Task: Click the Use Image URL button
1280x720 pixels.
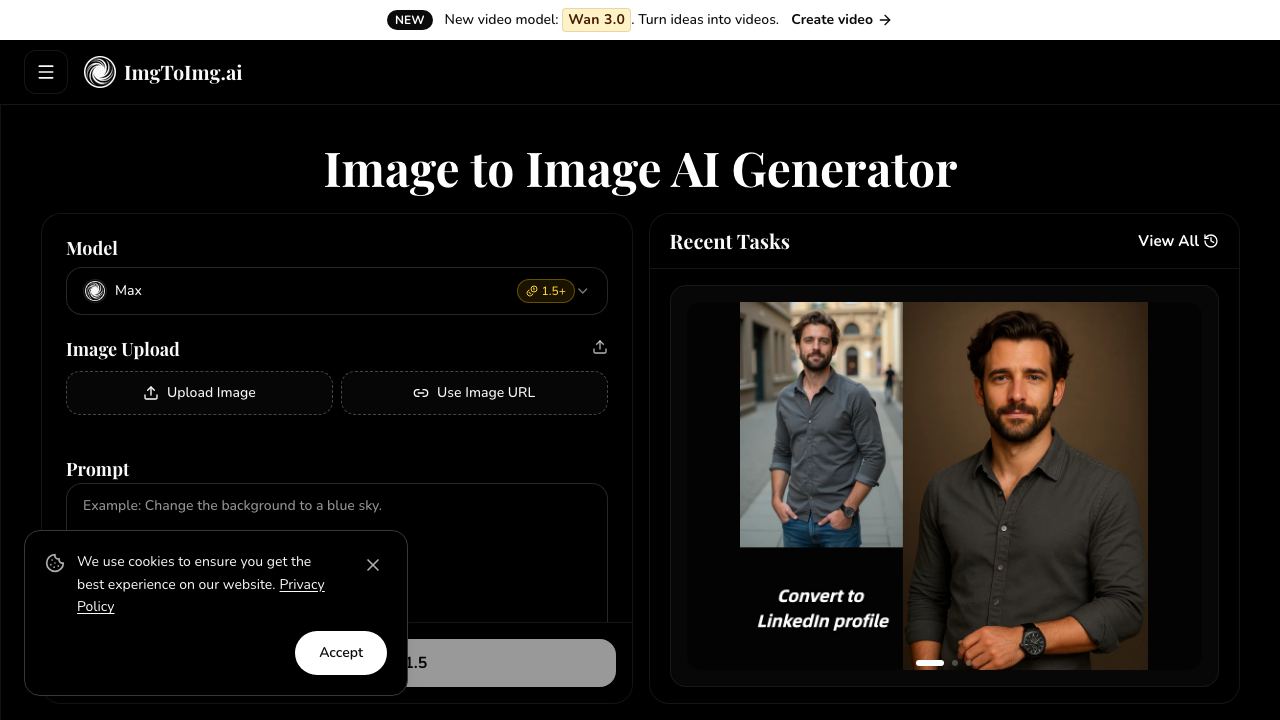Action: coord(474,393)
